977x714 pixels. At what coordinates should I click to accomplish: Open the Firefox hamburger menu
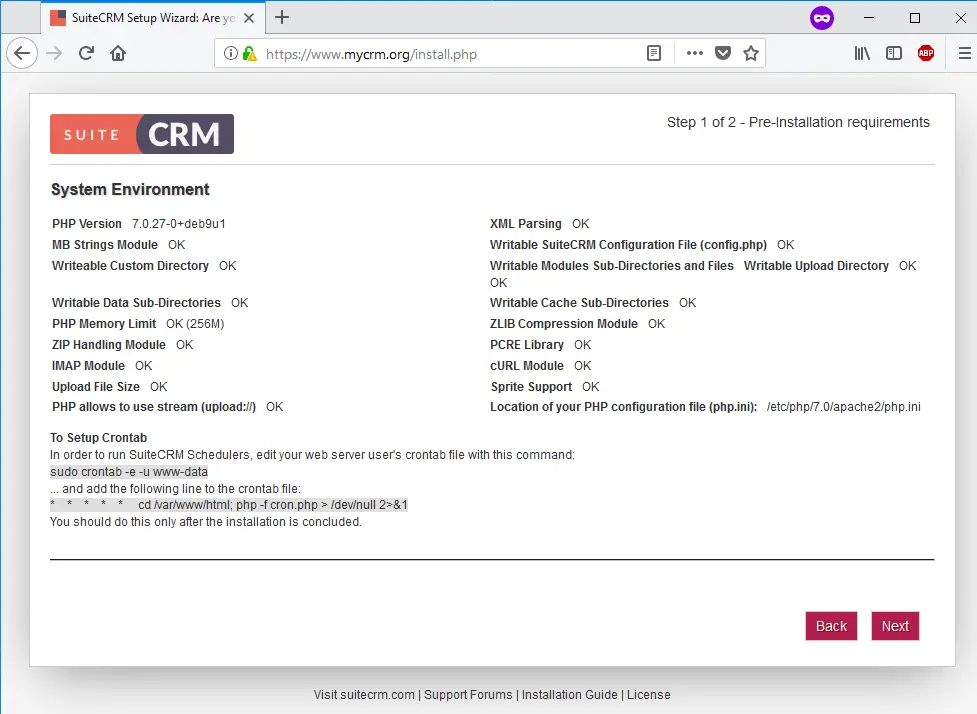point(964,54)
